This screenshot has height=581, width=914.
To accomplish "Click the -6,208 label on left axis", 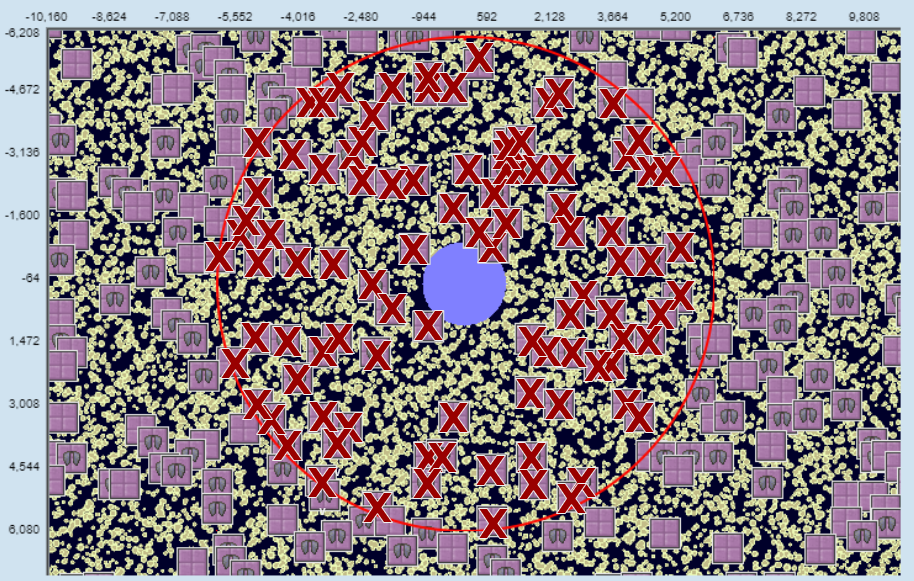I will [x=22, y=33].
